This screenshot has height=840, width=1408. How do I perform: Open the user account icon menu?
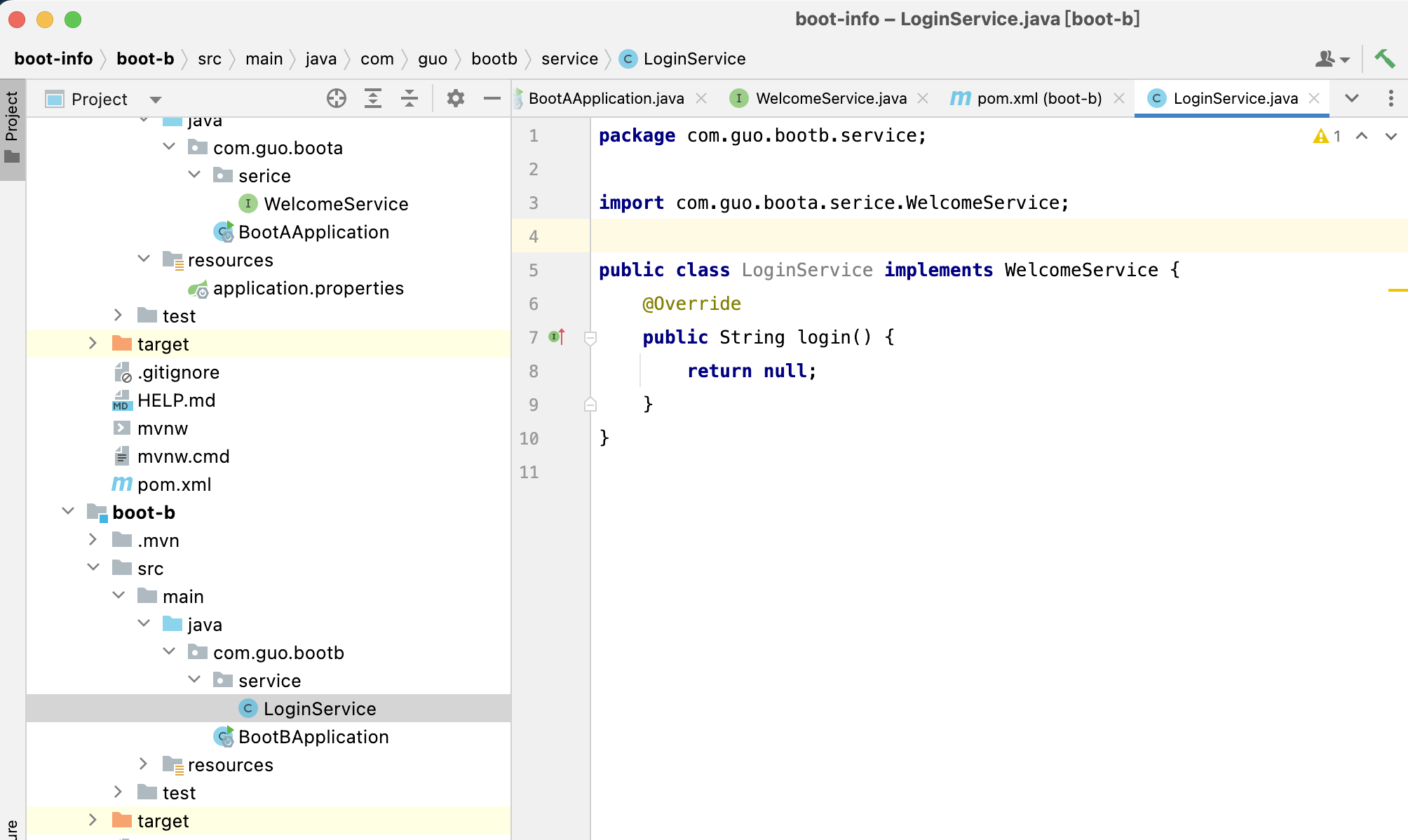click(1332, 59)
